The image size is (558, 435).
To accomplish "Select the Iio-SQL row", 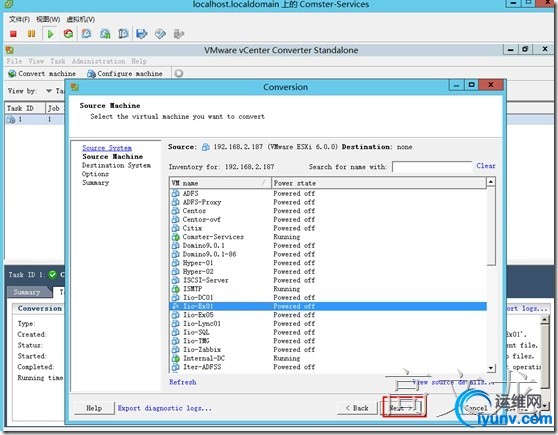I will [328, 332].
